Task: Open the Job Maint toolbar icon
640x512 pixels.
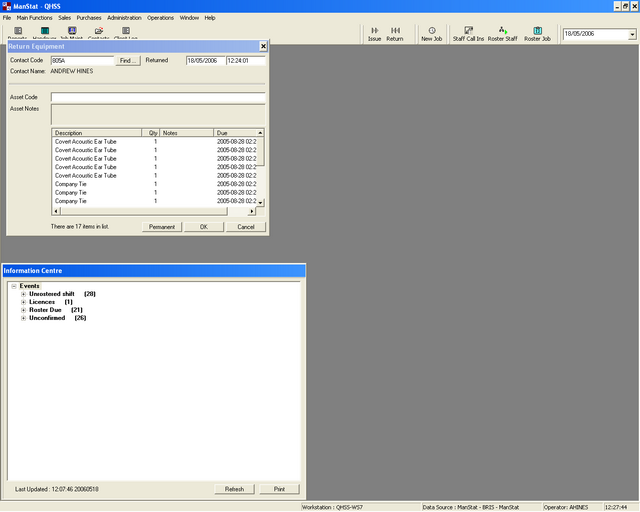Action: [x=72, y=33]
